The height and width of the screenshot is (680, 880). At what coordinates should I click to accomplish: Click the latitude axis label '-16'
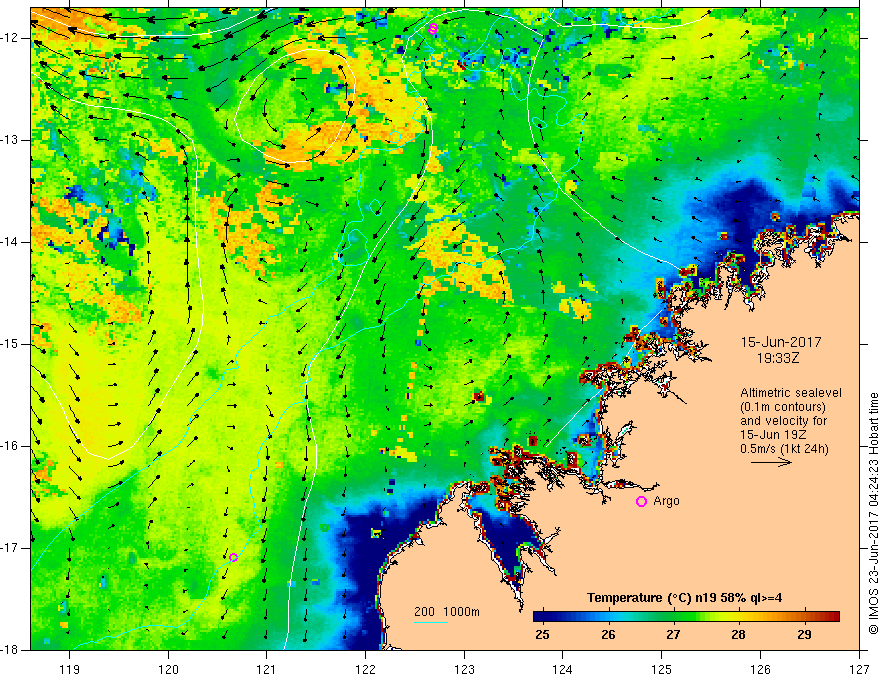pos(11,446)
